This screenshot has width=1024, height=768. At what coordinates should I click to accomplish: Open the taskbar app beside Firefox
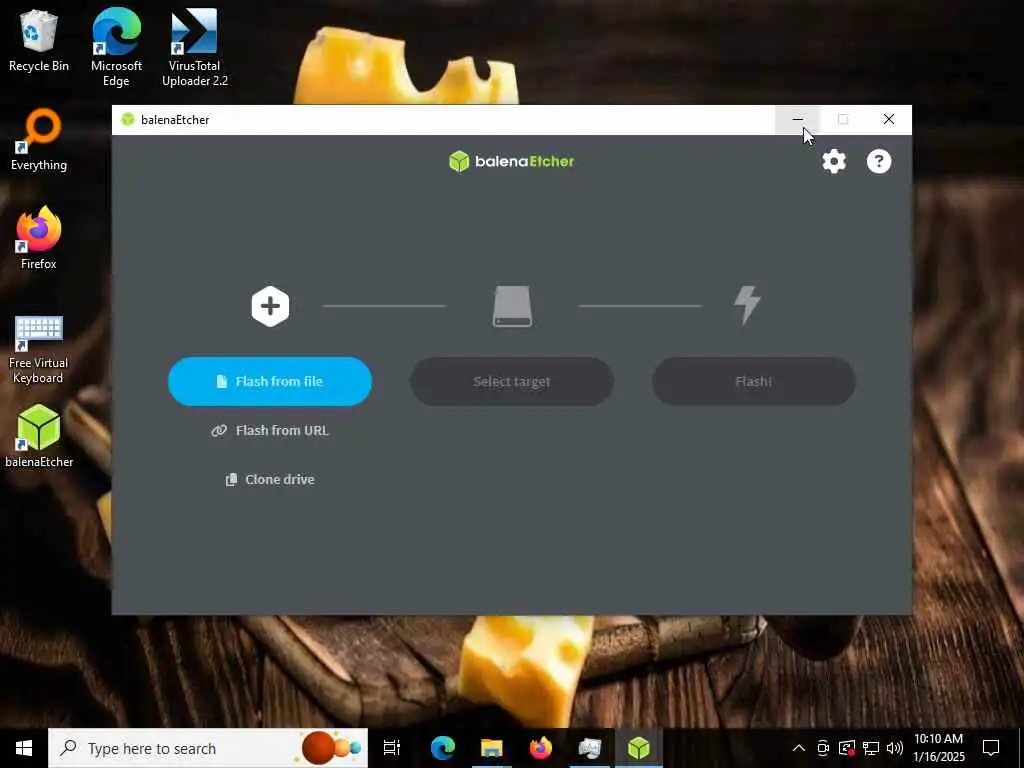[x=590, y=748]
